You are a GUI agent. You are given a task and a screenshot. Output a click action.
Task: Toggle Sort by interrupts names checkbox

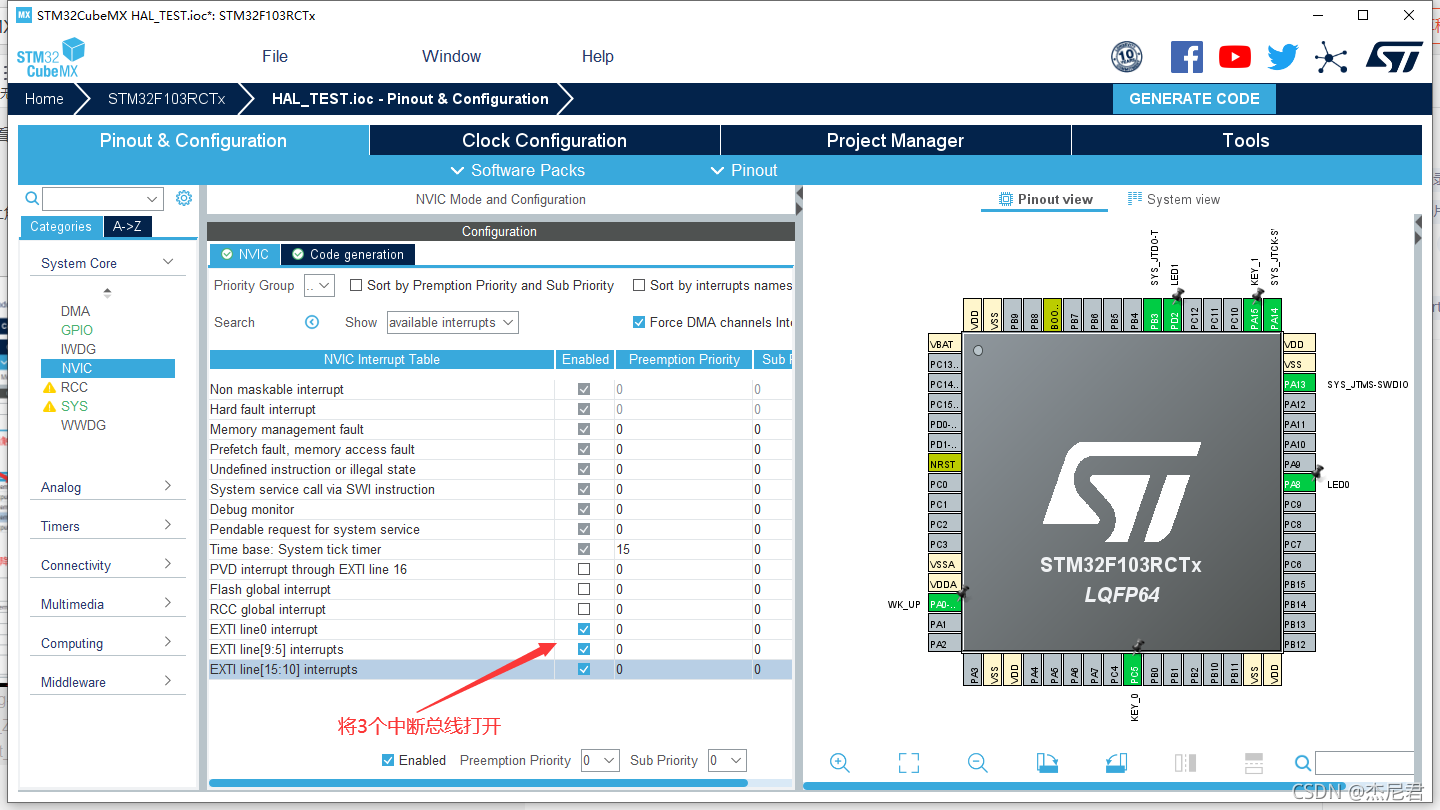tap(639, 285)
